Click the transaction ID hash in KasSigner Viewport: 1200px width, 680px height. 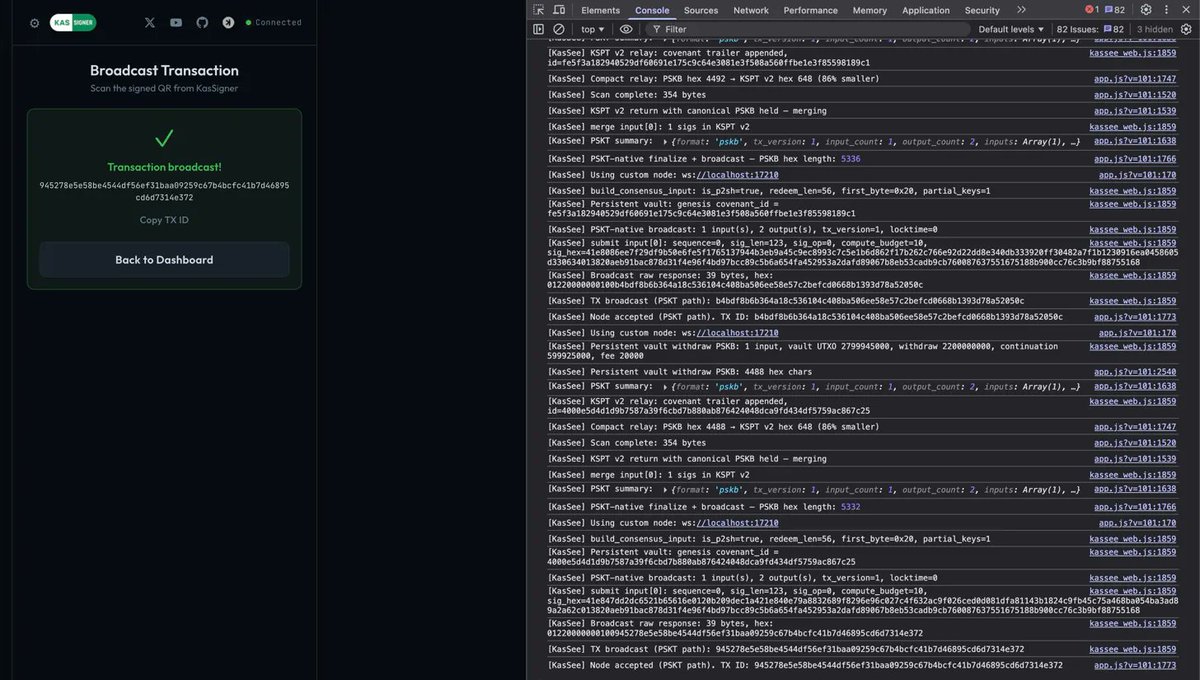click(x=164, y=191)
